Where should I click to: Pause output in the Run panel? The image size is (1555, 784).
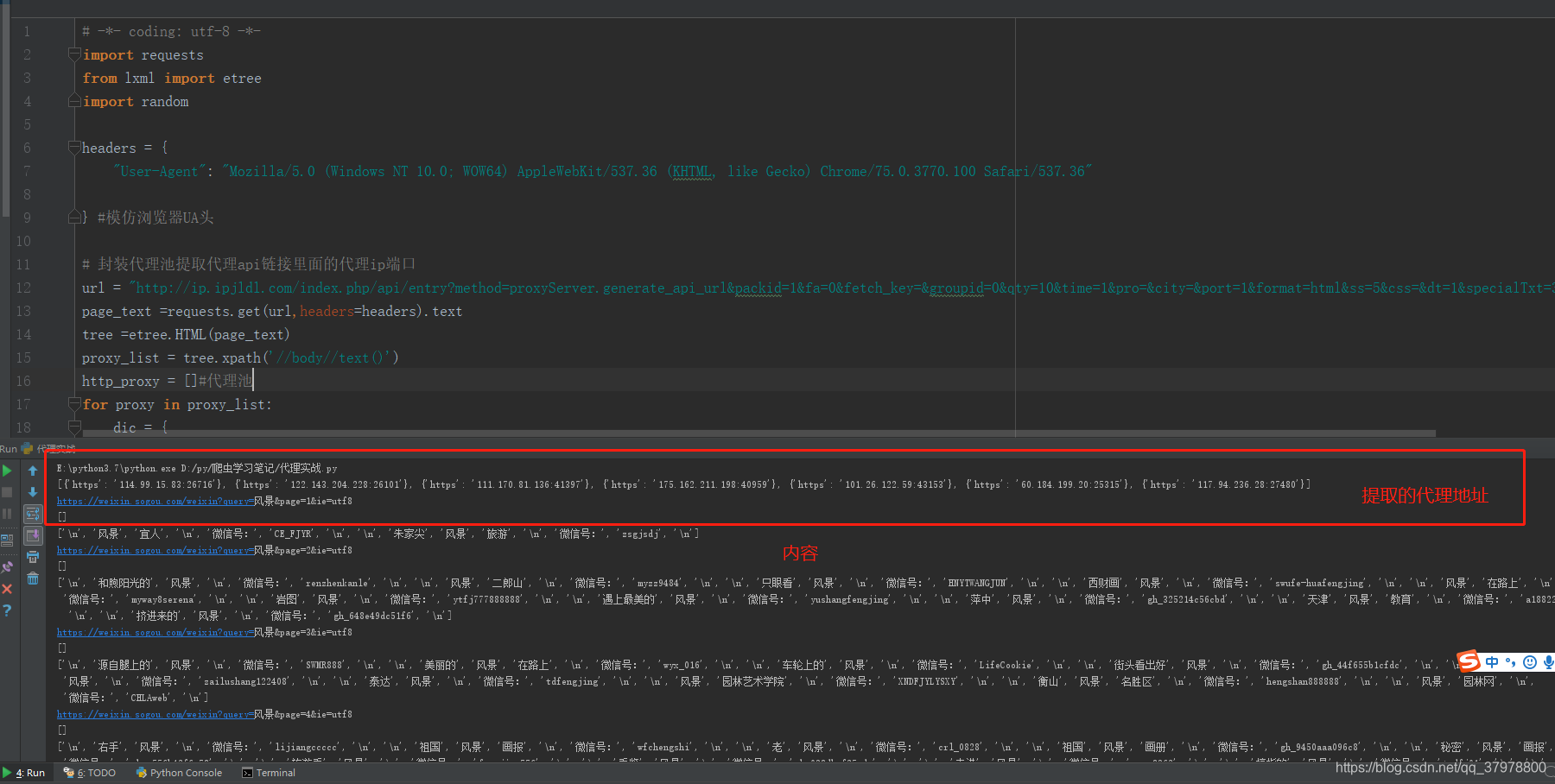pos(7,514)
